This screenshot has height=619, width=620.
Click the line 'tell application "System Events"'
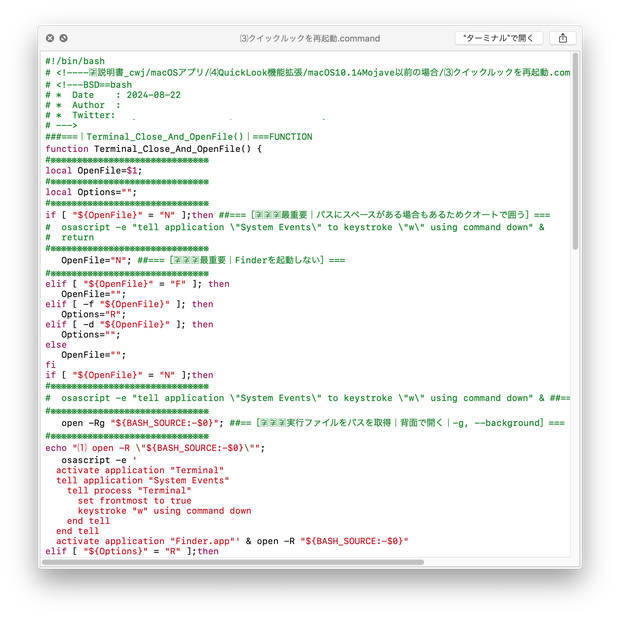[x=143, y=481]
